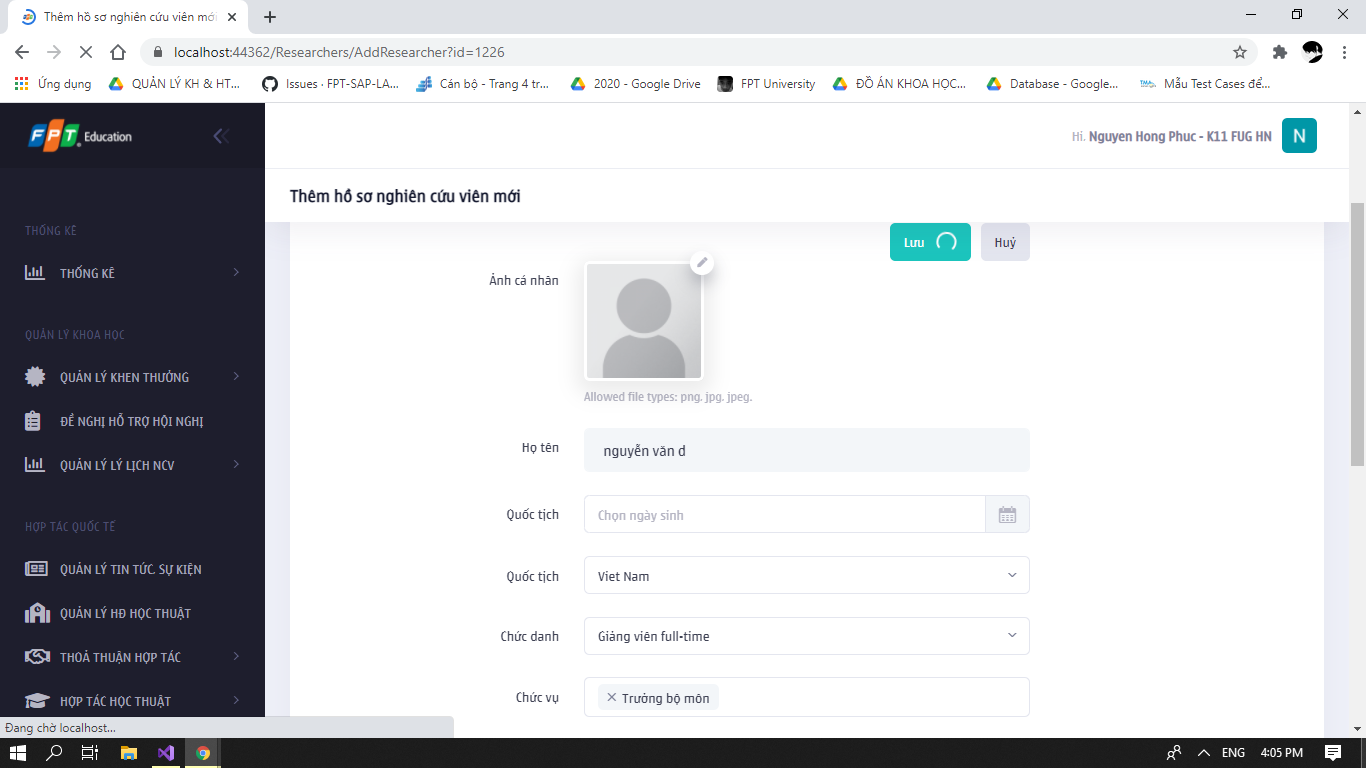Launch Visual Studio from the taskbar
1366x768 pixels.
(x=166, y=752)
